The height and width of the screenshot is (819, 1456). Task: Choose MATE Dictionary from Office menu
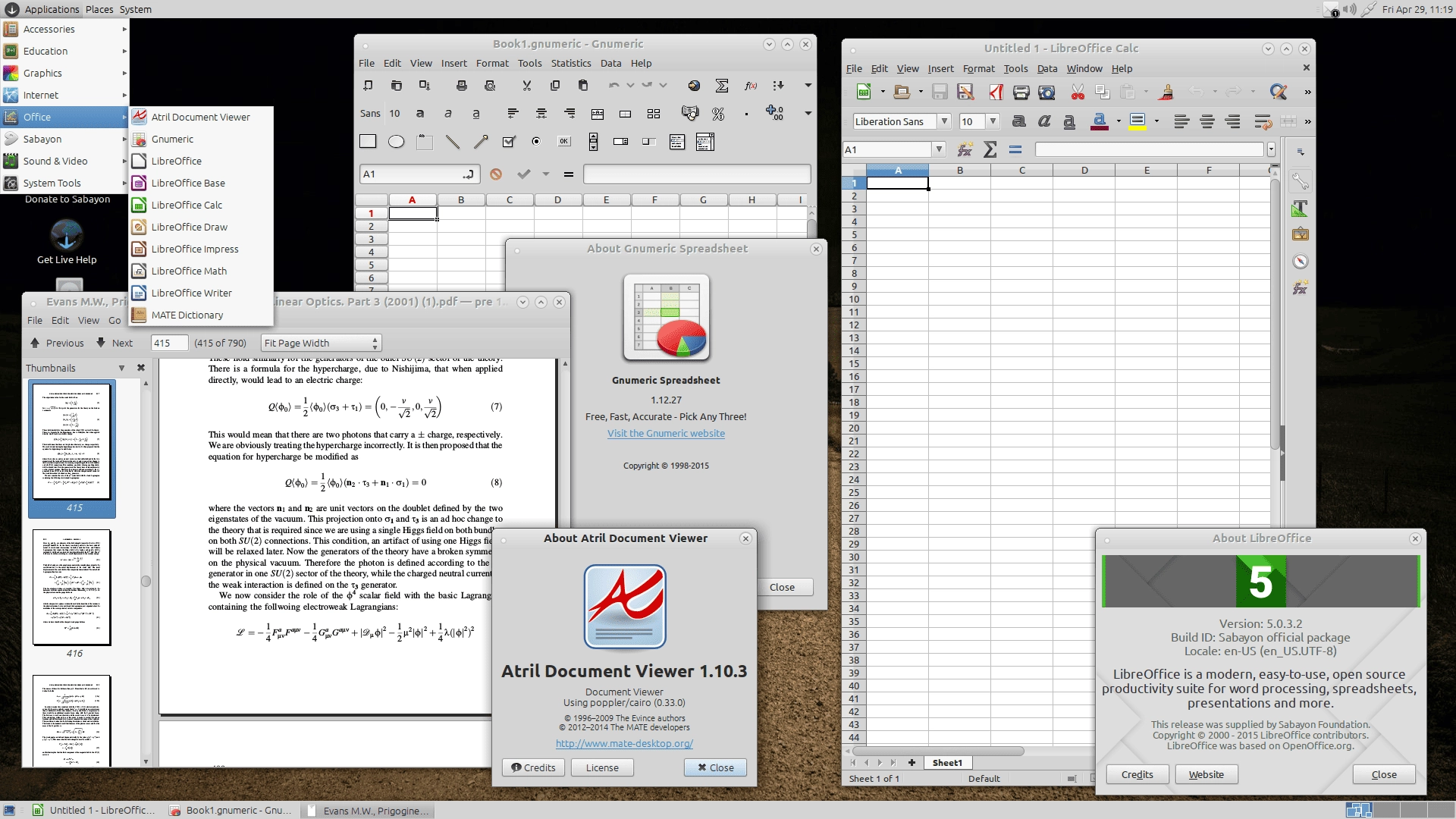click(x=187, y=315)
